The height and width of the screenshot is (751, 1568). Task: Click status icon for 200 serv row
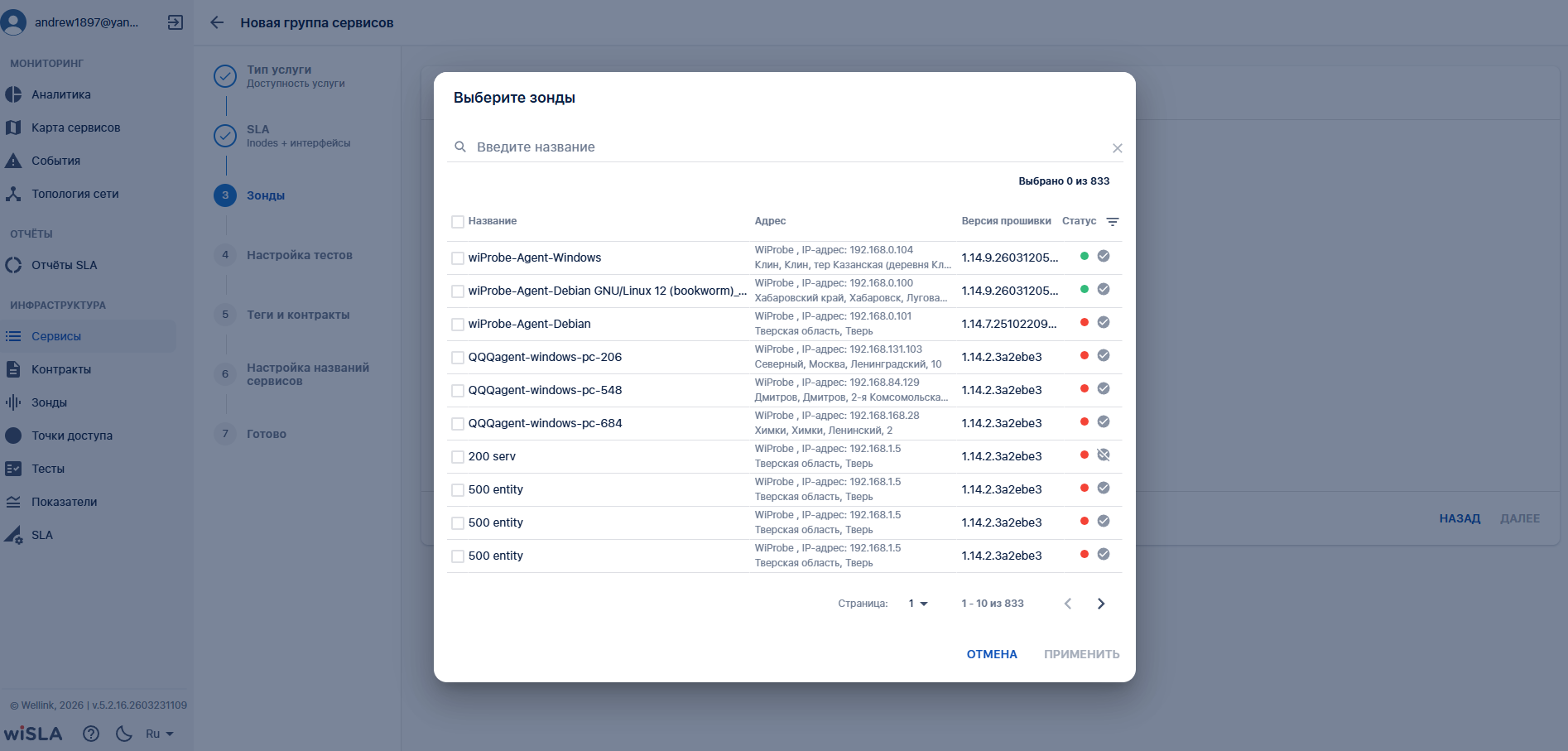(1103, 455)
